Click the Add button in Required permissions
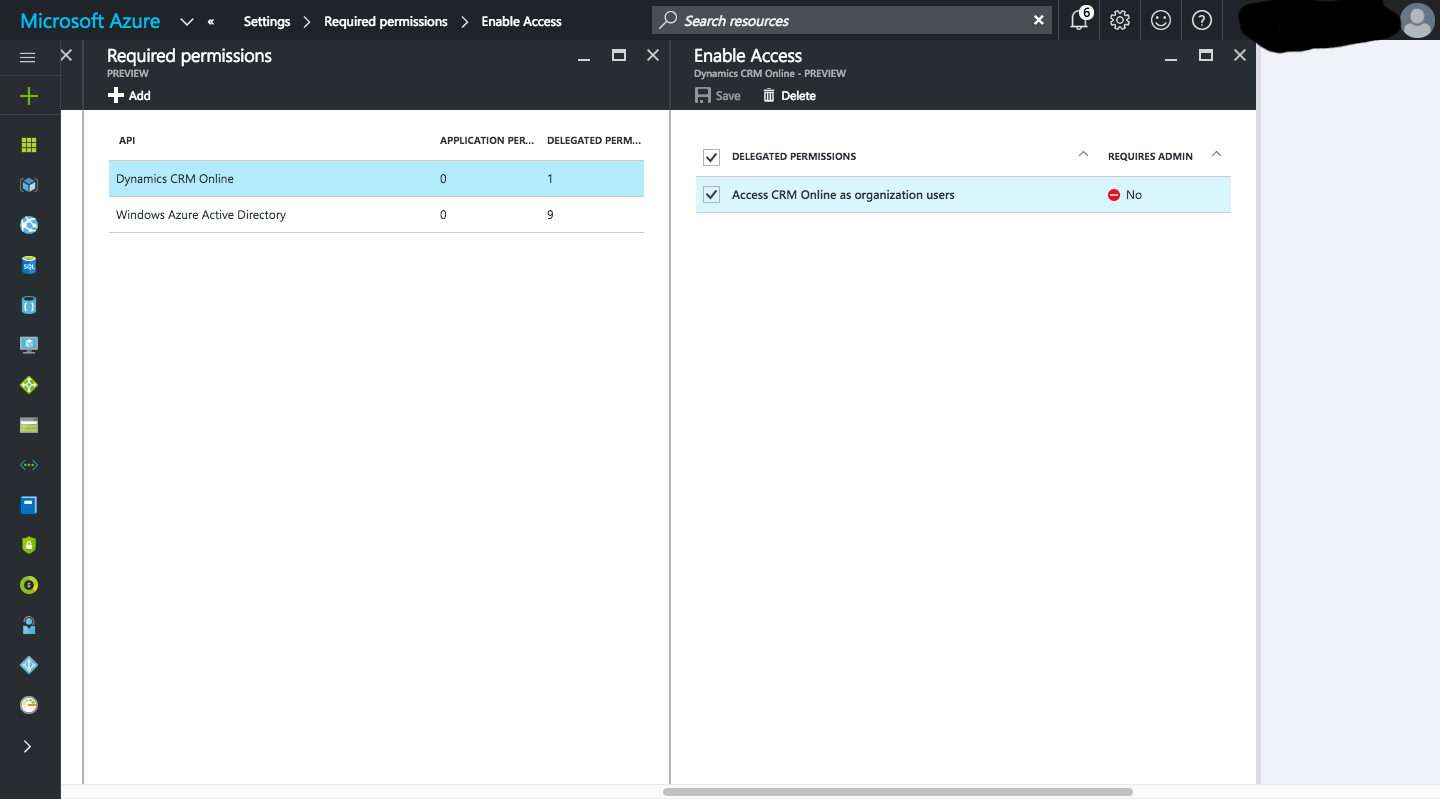The width and height of the screenshot is (1440, 799). (129, 96)
